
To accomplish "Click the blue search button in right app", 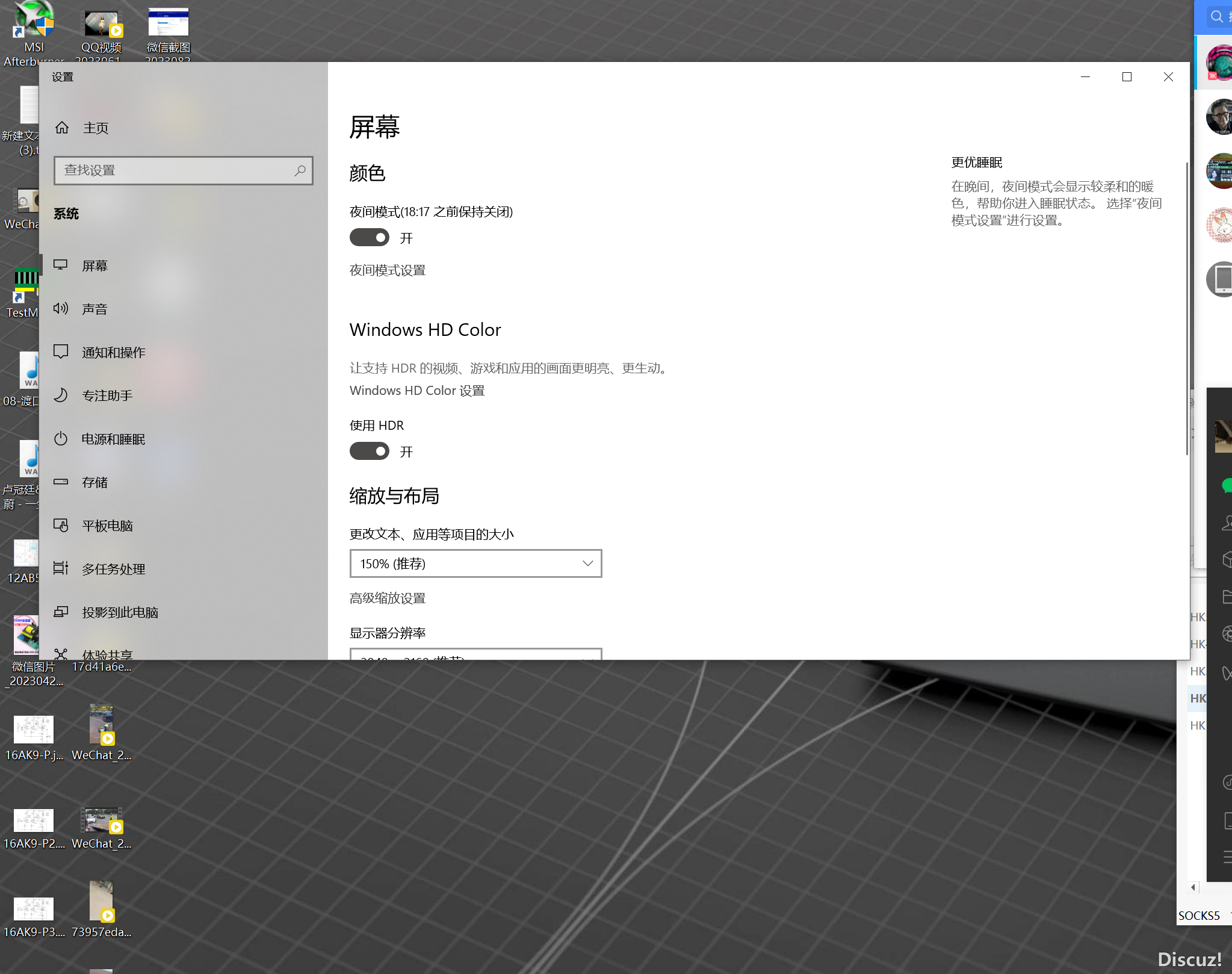I will [1216, 16].
